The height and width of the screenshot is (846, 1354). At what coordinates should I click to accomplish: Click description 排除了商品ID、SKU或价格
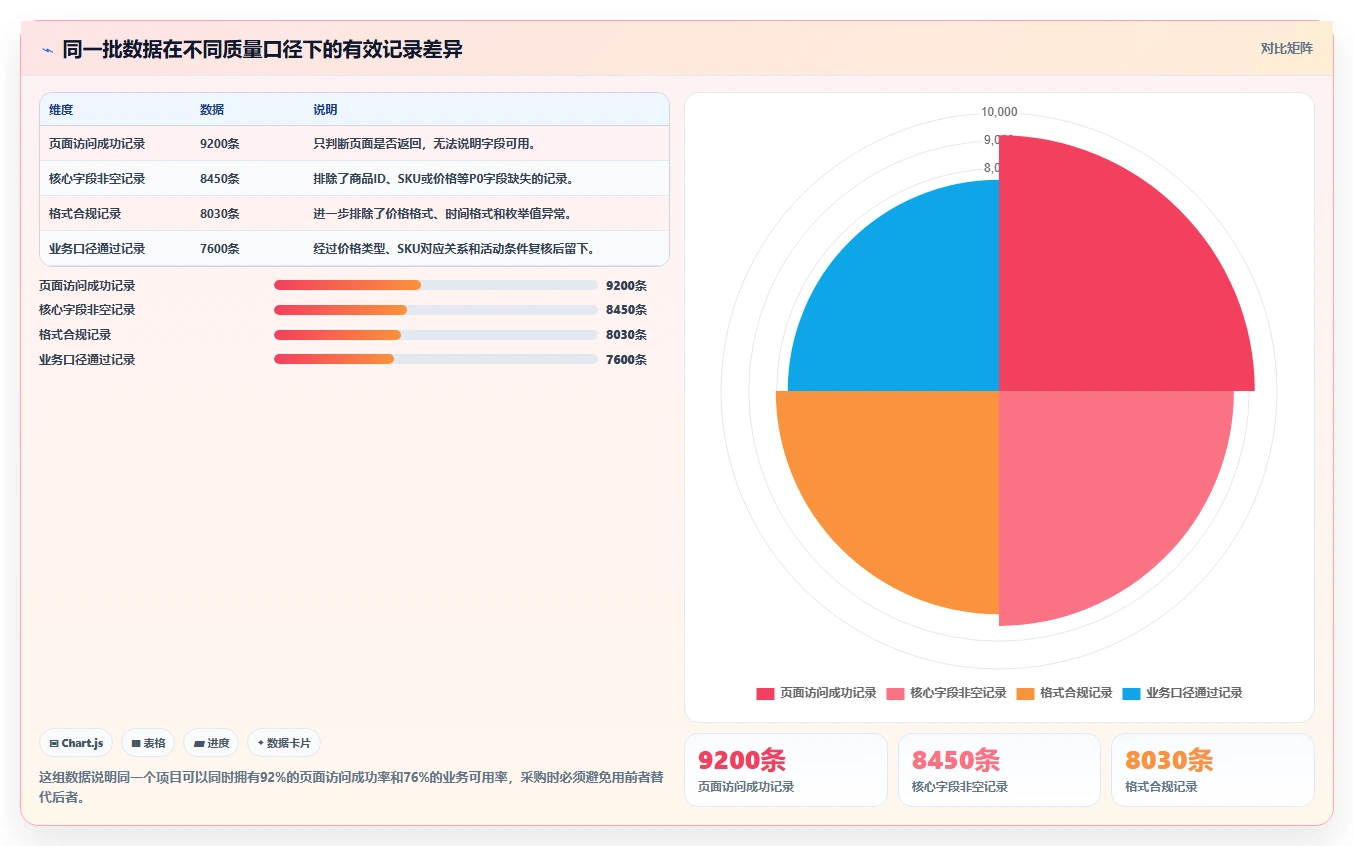tap(443, 178)
